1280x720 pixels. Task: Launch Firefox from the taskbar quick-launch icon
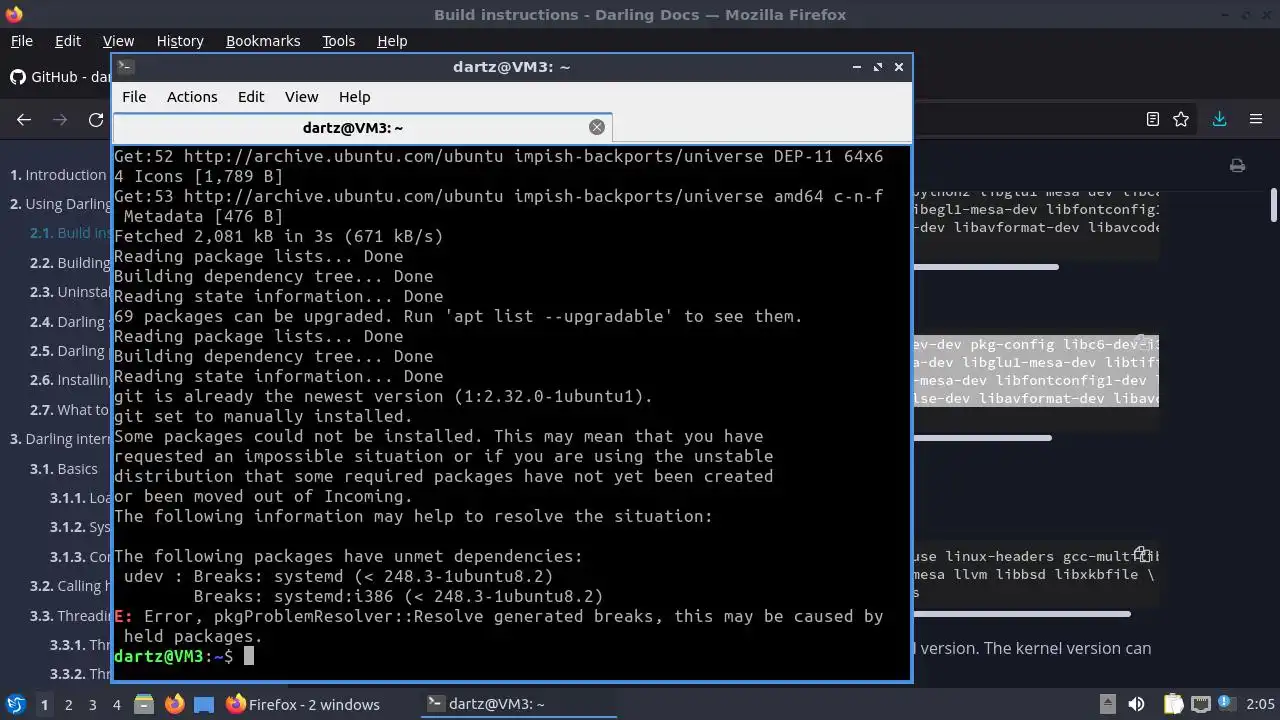pyautogui.click(x=174, y=704)
